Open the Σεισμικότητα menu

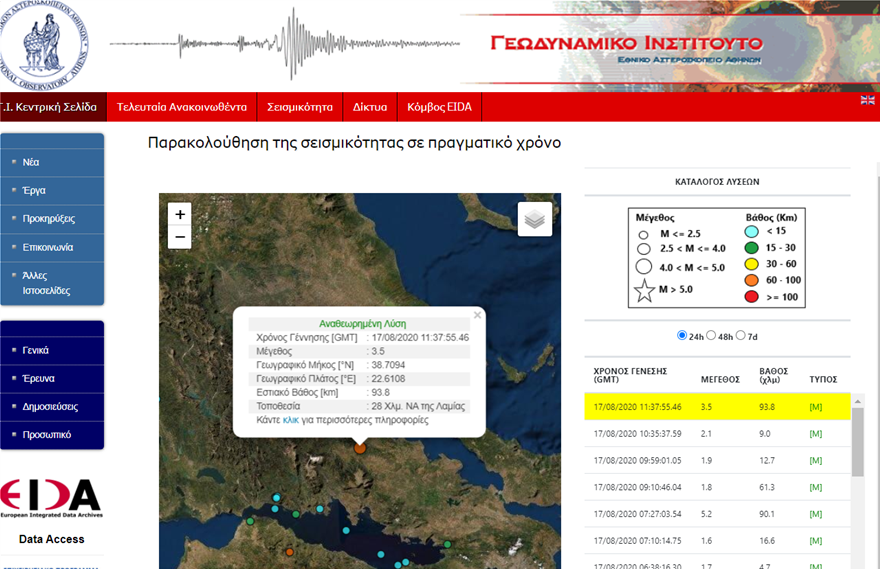(x=299, y=107)
